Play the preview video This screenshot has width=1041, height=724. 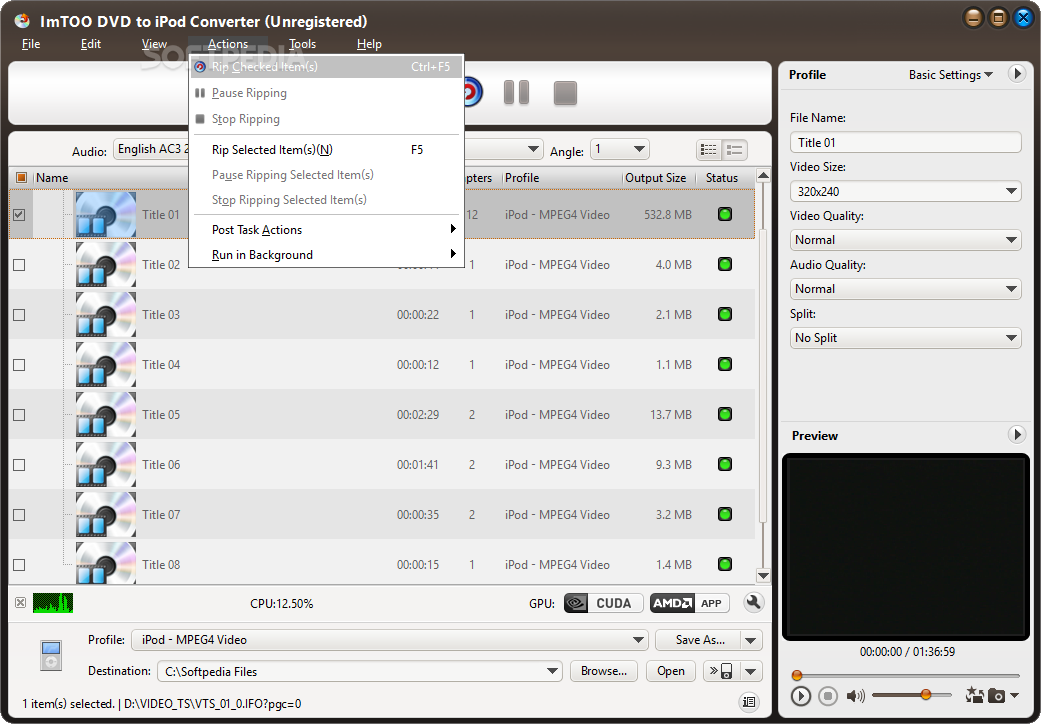[x=801, y=695]
